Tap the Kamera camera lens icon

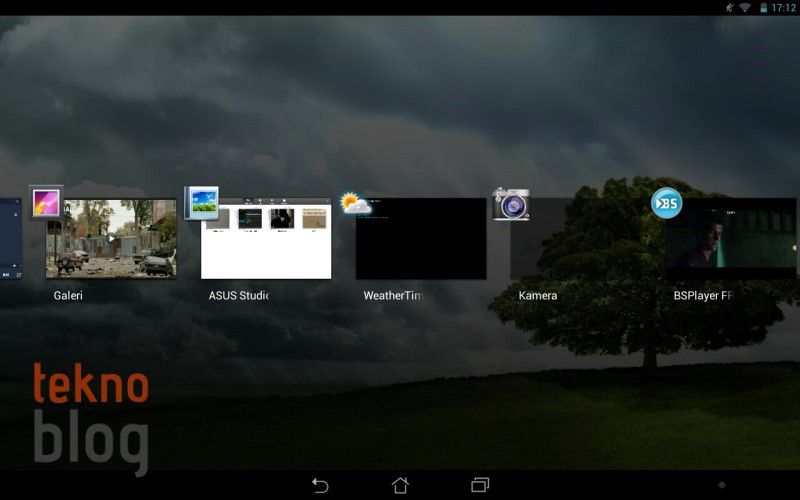point(511,204)
